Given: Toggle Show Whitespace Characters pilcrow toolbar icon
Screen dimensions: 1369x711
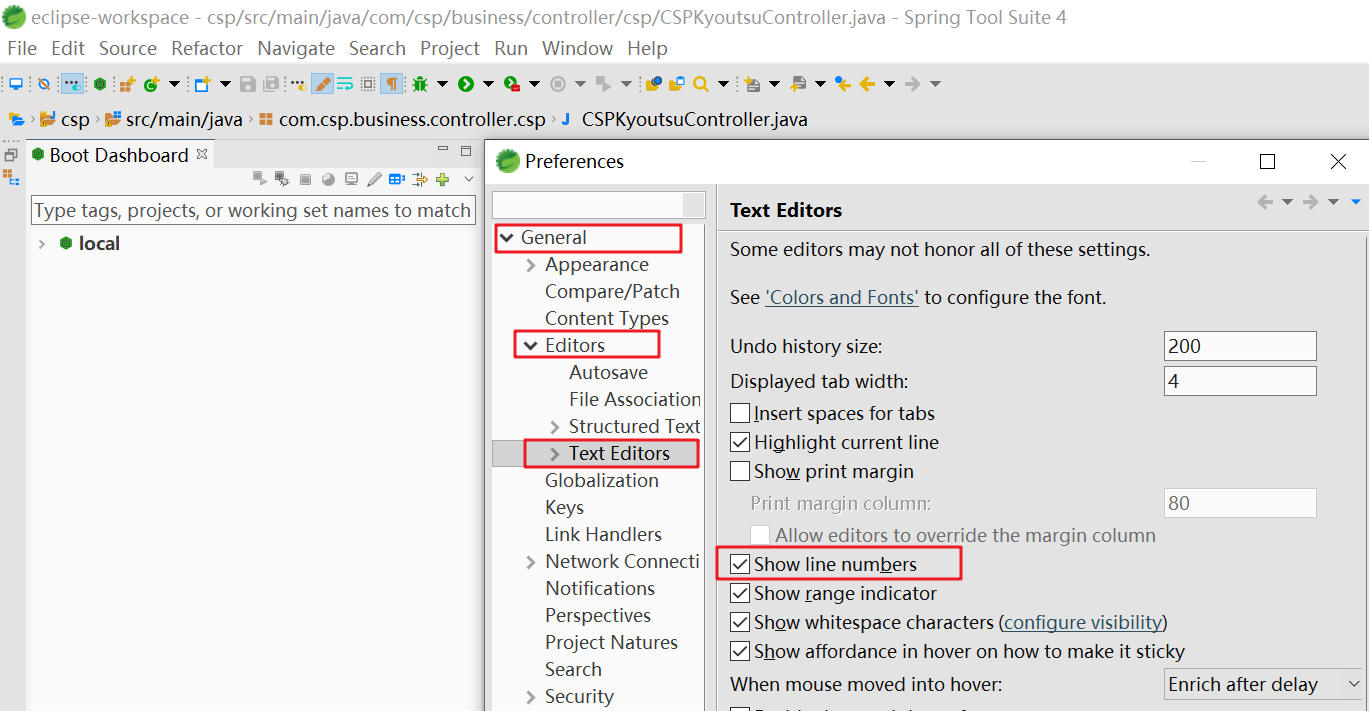Looking at the screenshot, I should (392, 84).
